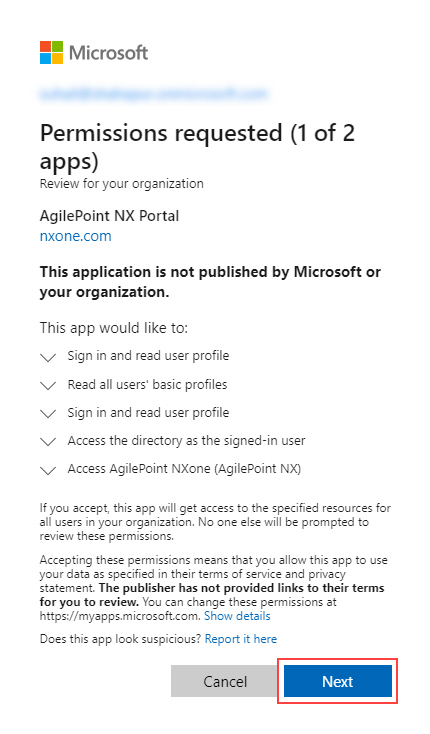Click the Microsoft four-square logo
This screenshot has width=430, height=734.
[51, 52]
